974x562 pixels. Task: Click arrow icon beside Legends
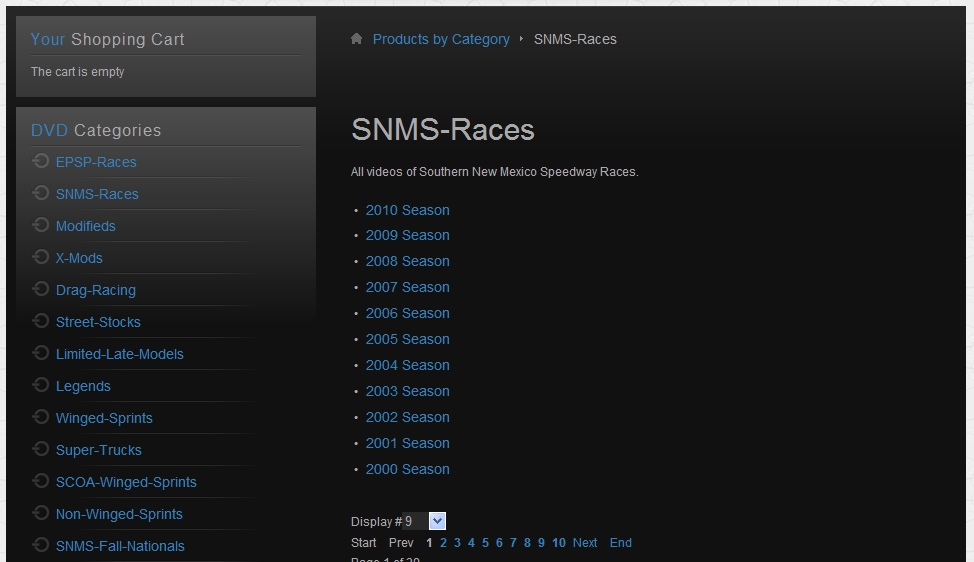40,385
